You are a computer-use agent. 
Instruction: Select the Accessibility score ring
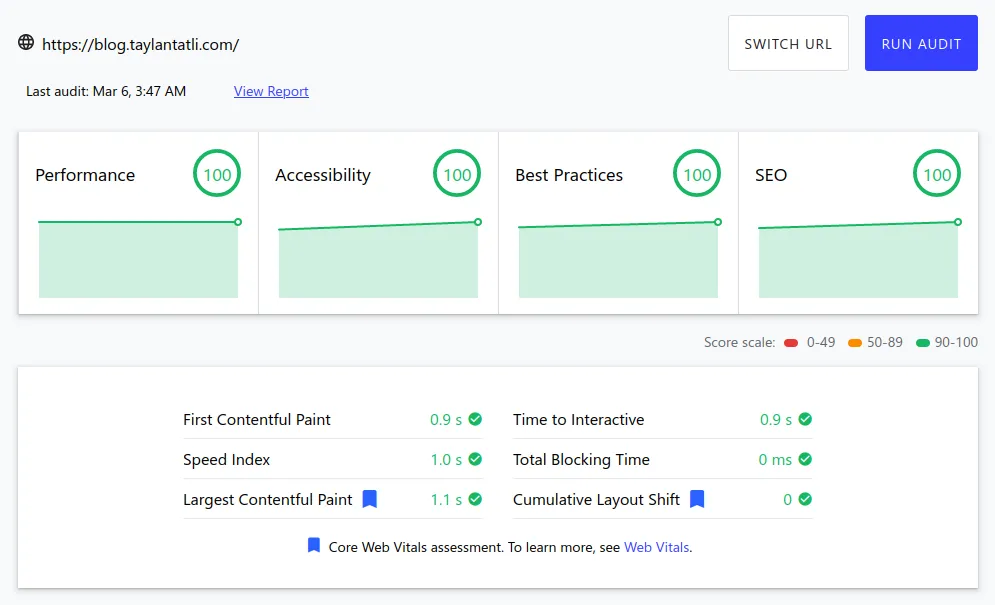(457, 173)
